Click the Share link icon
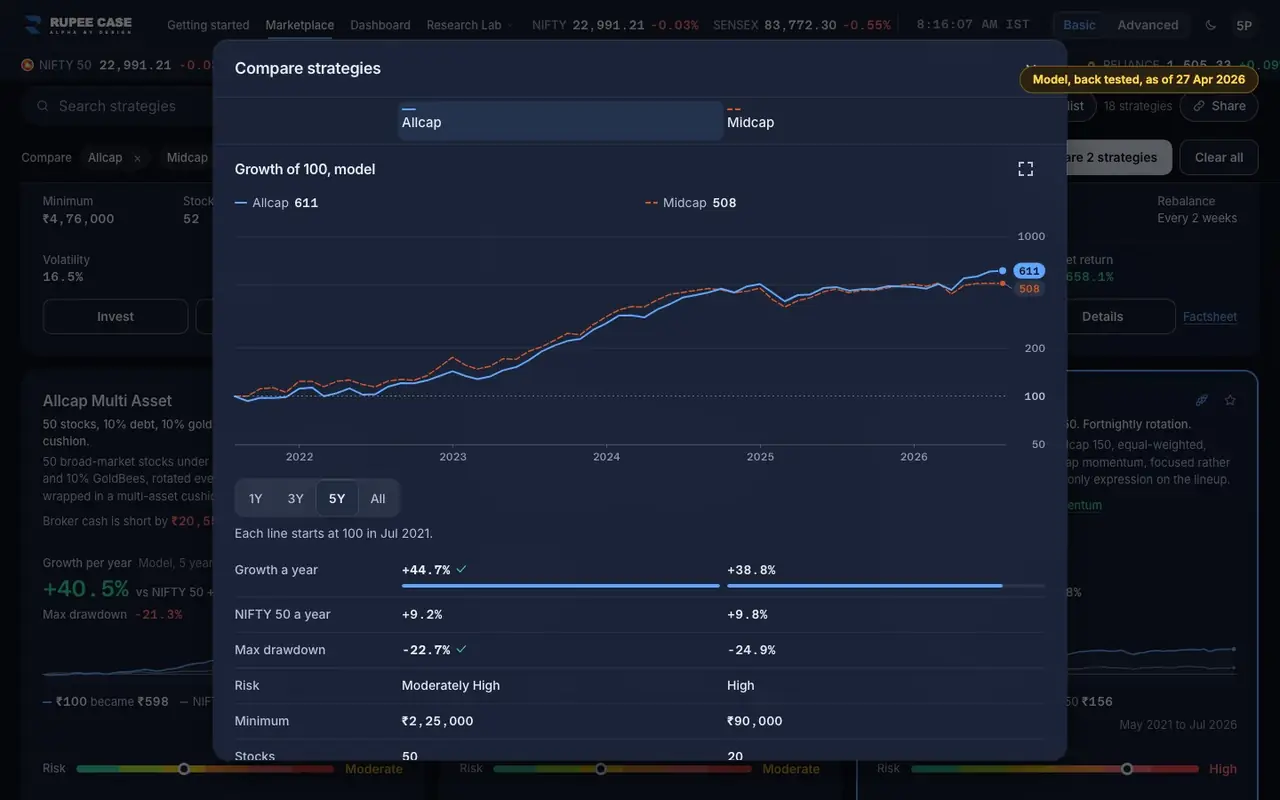Image resolution: width=1280 pixels, height=800 pixels. tap(1199, 106)
